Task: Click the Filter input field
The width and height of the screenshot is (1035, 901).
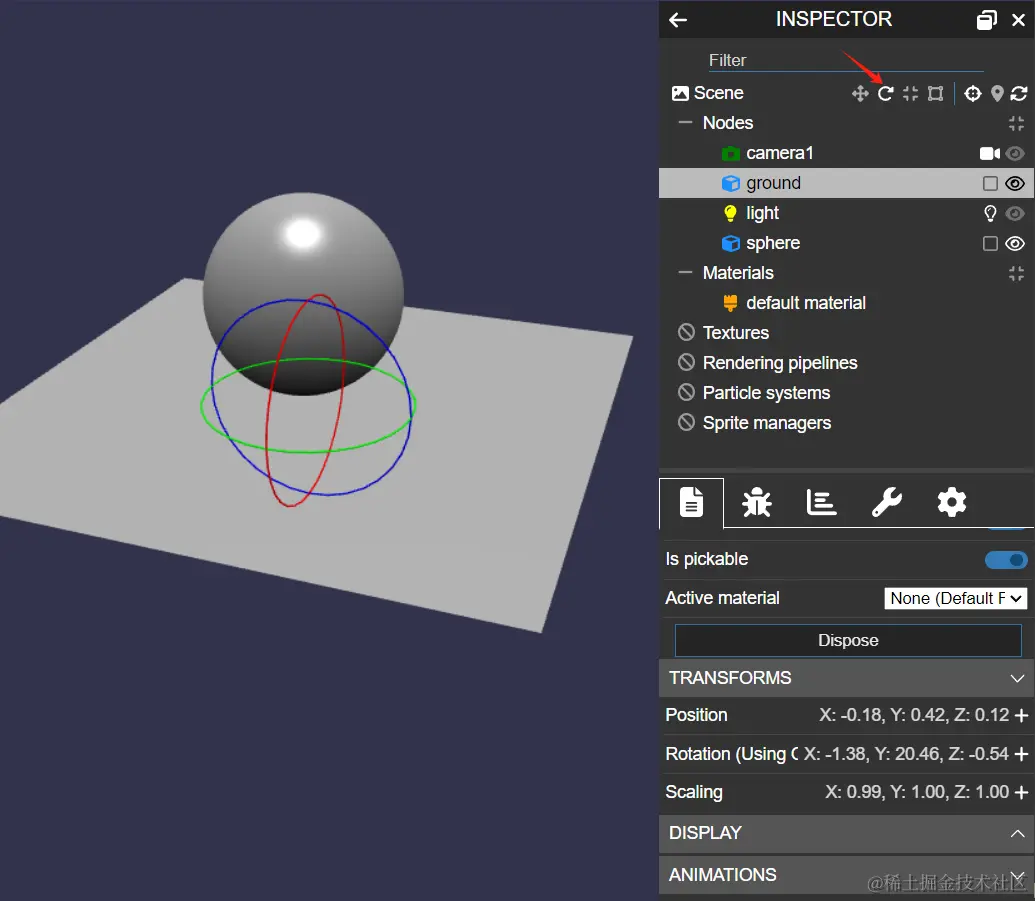Action: tap(846, 61)
